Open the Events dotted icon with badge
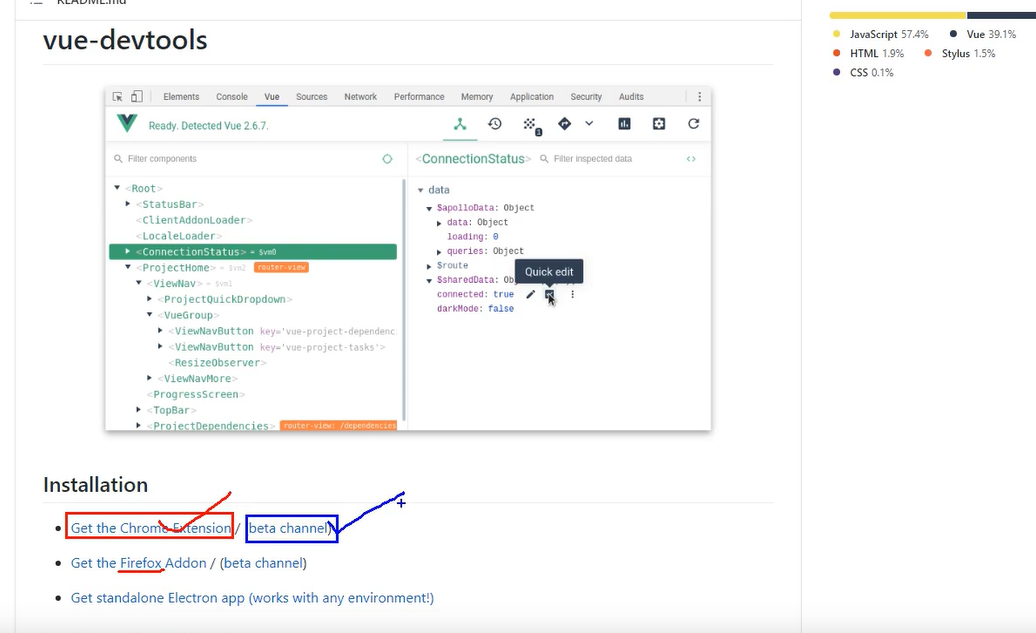Image resolution: width=1036 pixels, height=633 pixels. 531,125
